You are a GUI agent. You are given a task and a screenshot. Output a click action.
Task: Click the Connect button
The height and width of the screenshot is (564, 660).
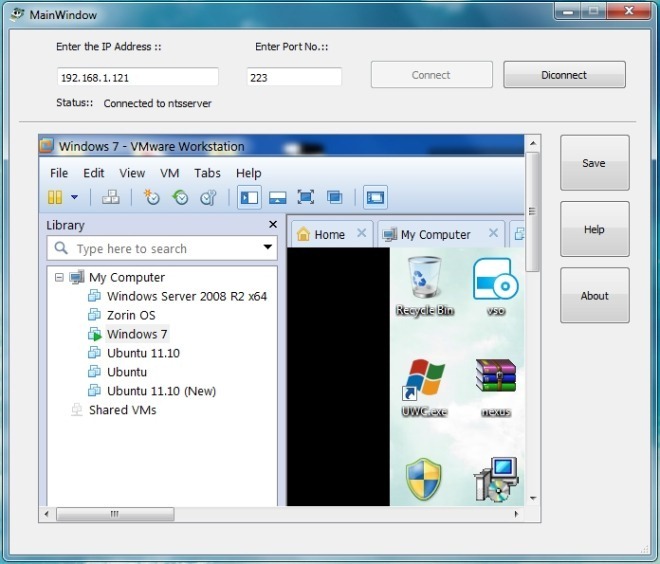click(431, 75)
